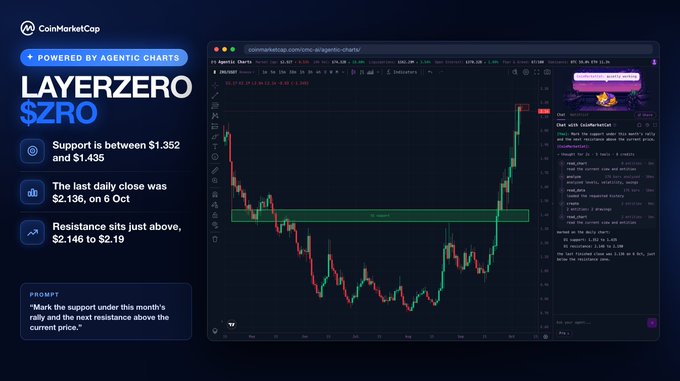Screen dimensions: 680x381
Task: Click the CoinMarketCap logo
Action: 60,29
